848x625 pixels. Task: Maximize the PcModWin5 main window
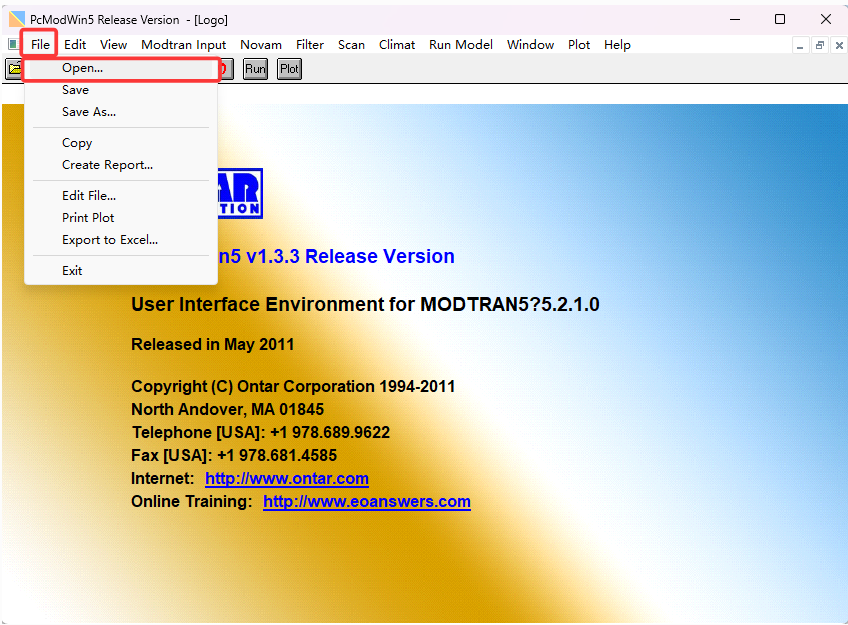click(780, 19)
